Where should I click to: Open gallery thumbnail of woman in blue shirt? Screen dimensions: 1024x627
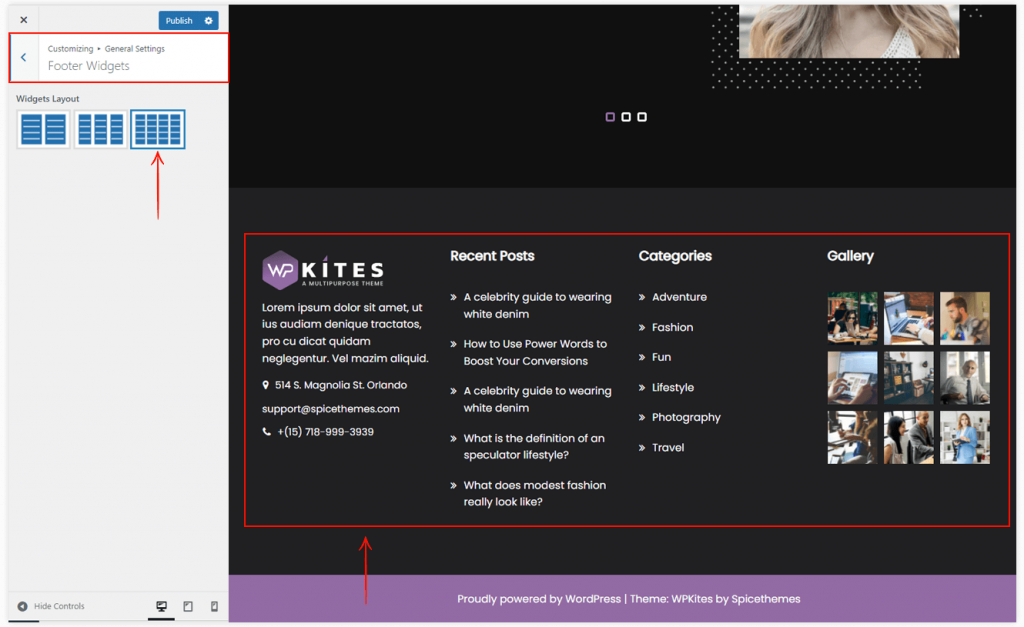[965, 438]
